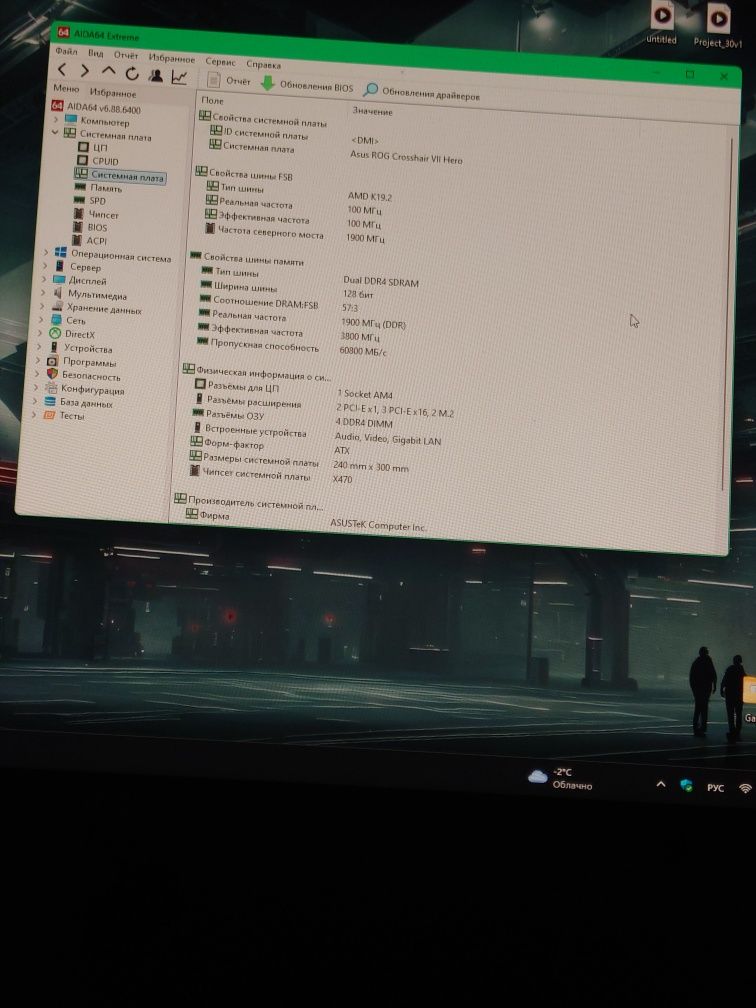Open the Сервис menu
This screenshot has height=1008, width=756.
coord(220,62)
